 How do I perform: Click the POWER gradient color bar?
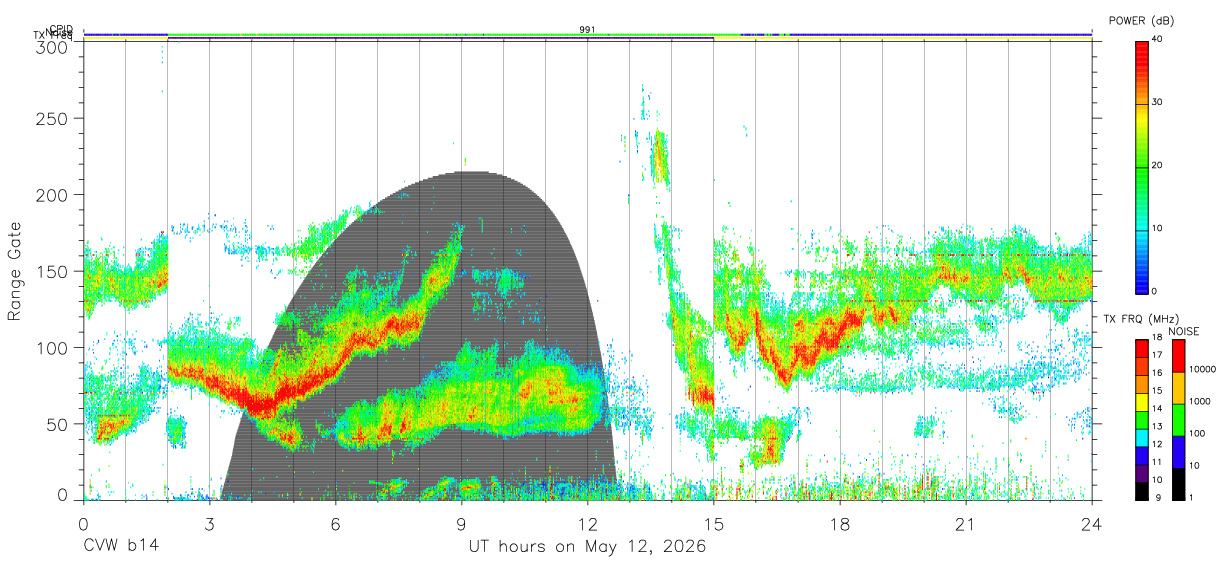pyautogui.click(x=1141, y=166)
